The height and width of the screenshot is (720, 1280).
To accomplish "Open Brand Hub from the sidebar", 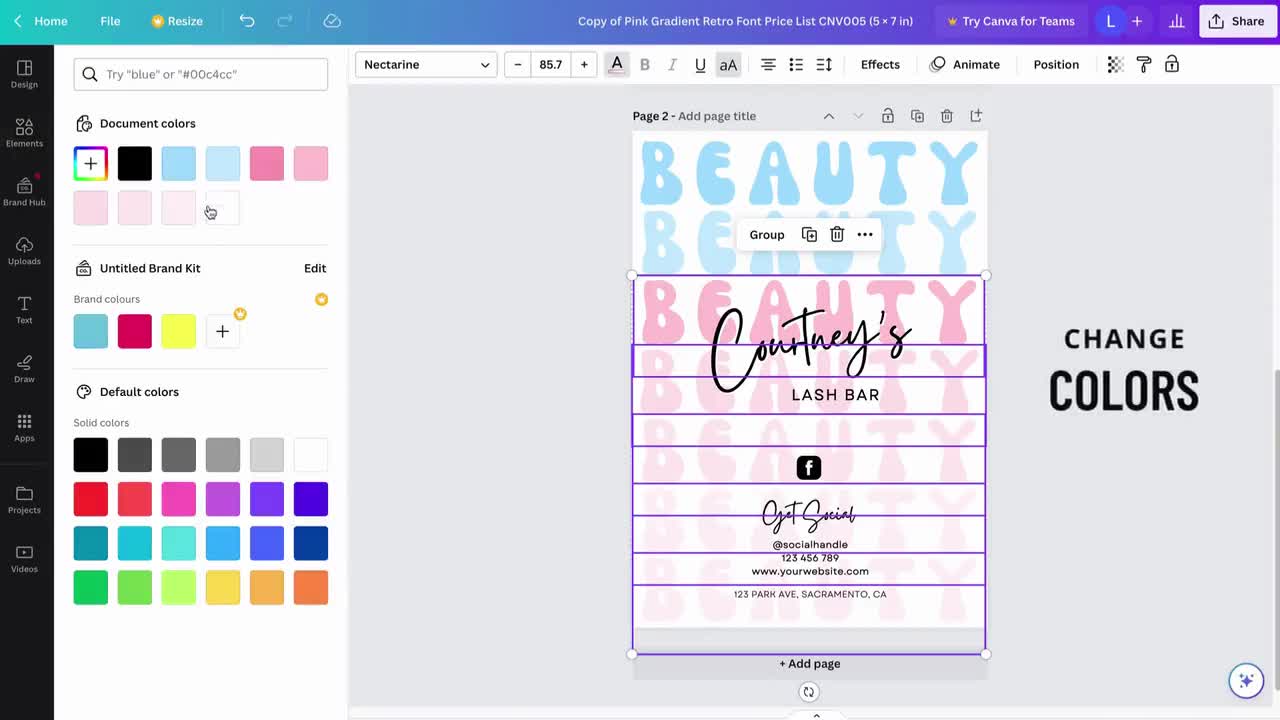I will (24, 191).
